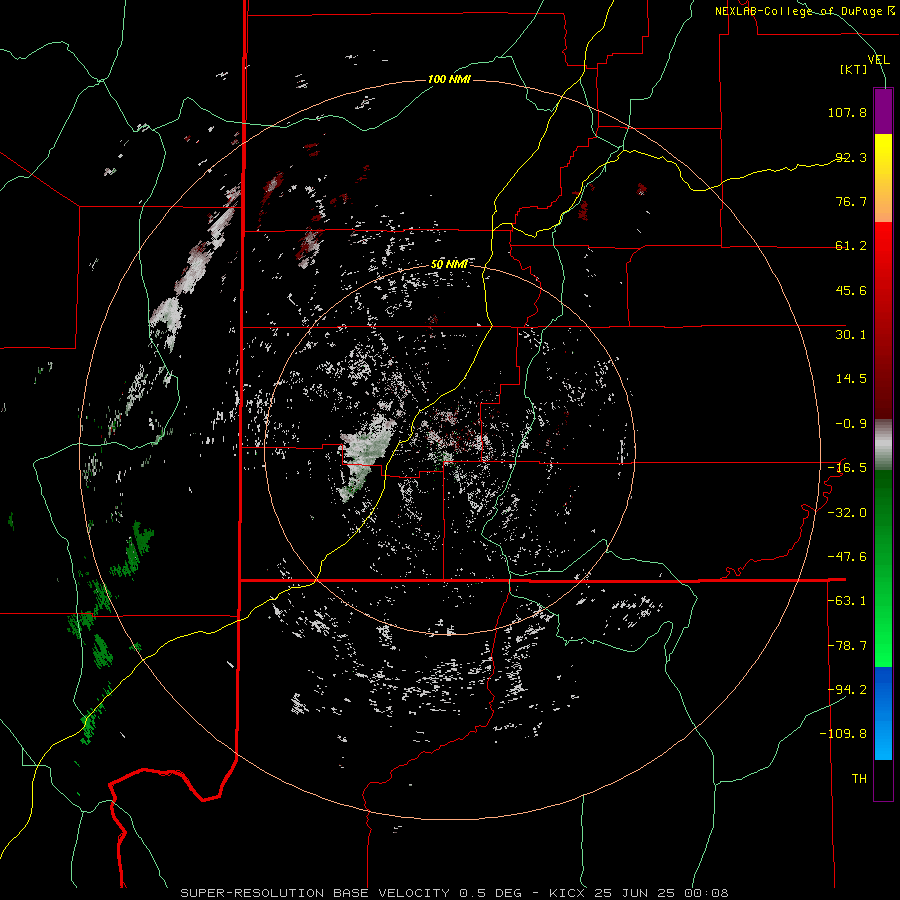Click the 100 NMI range ring label
This screenshot has width=900, height=900.
click(x=449, y=79)
